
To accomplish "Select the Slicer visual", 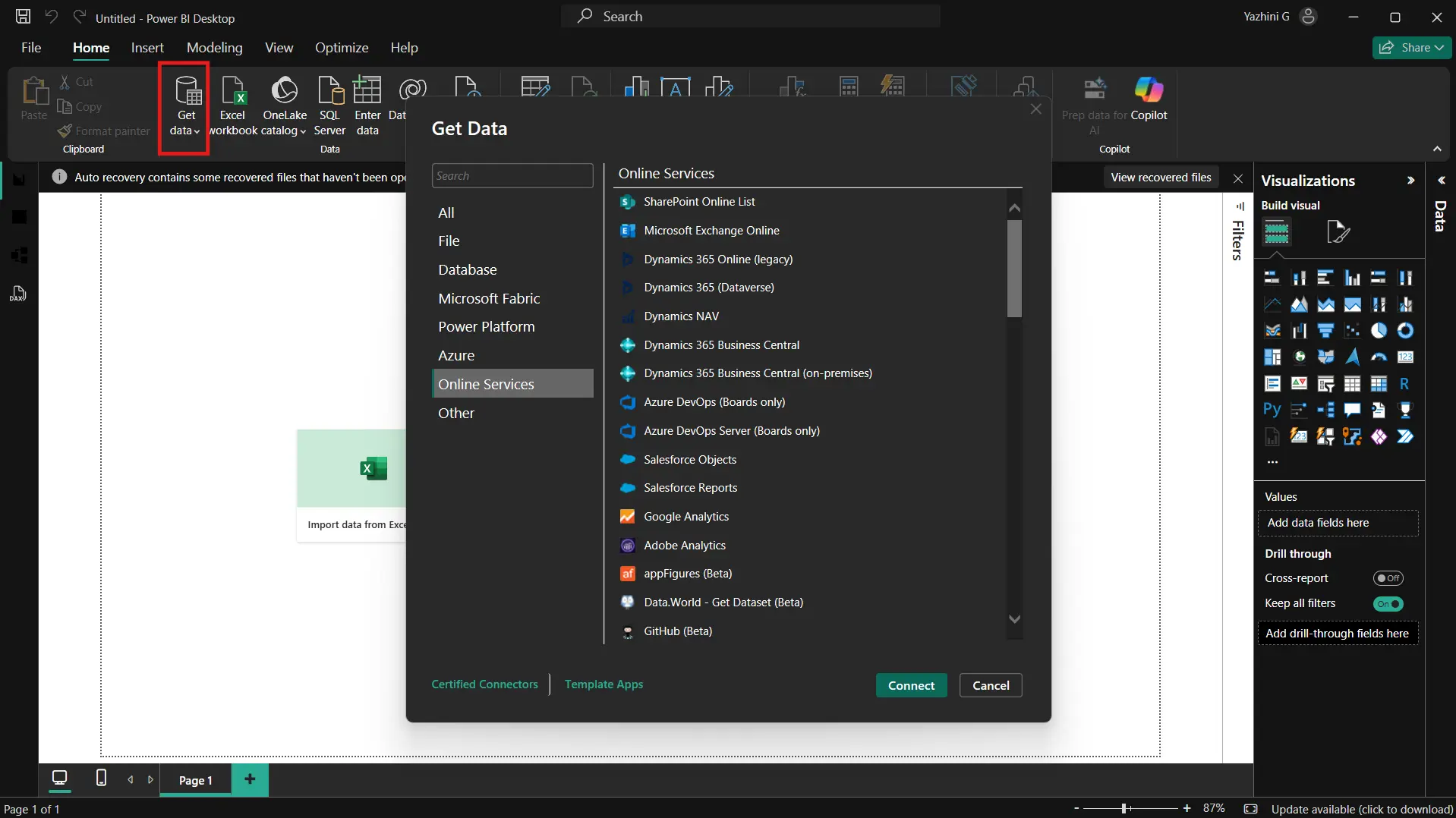I will (x=1325, y=383).
